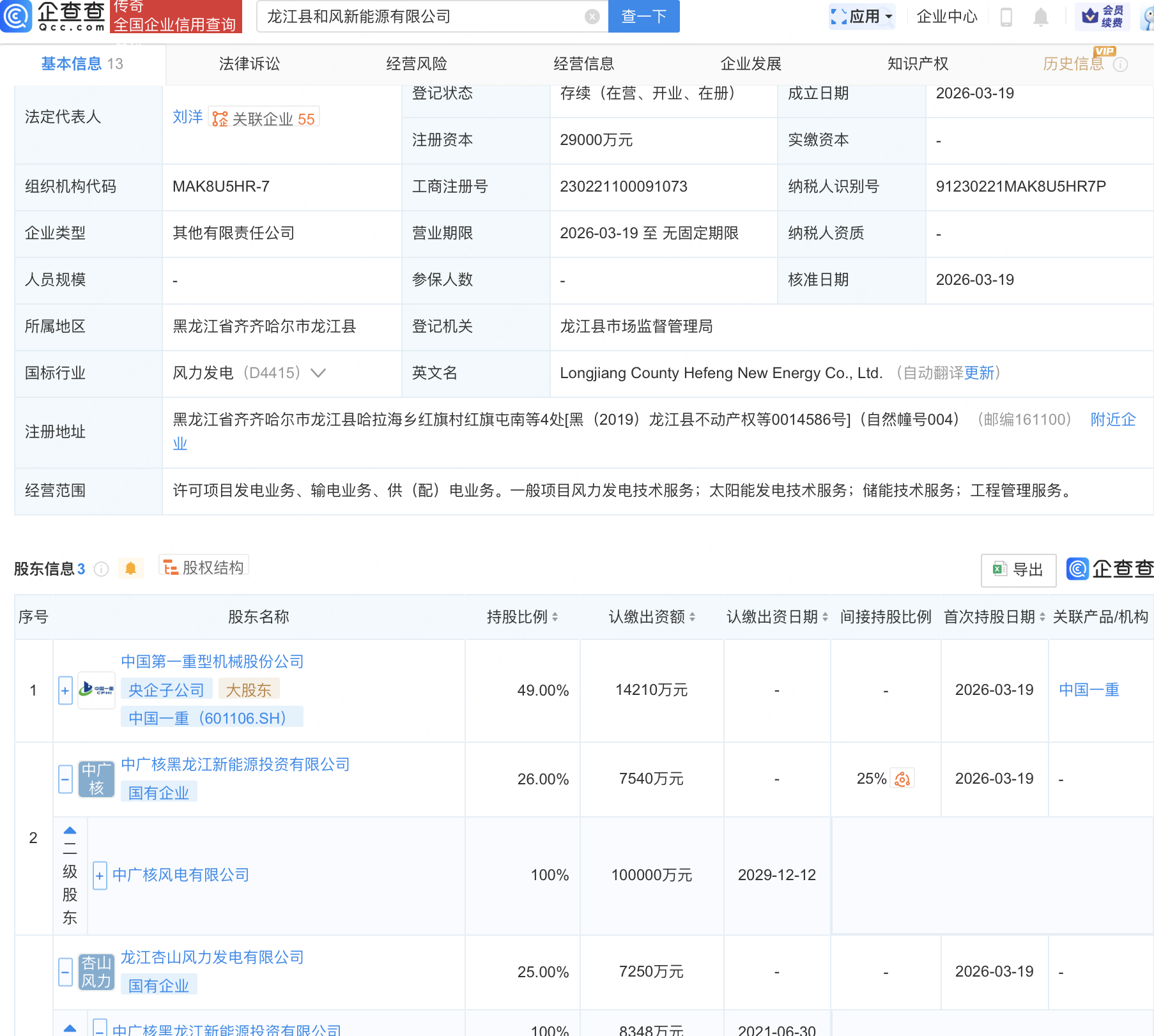Image resolution: width=1154 pixels, height=1036 pixels.
Task: Open the 应用 dropdown menu
Action: click(861, 17)
